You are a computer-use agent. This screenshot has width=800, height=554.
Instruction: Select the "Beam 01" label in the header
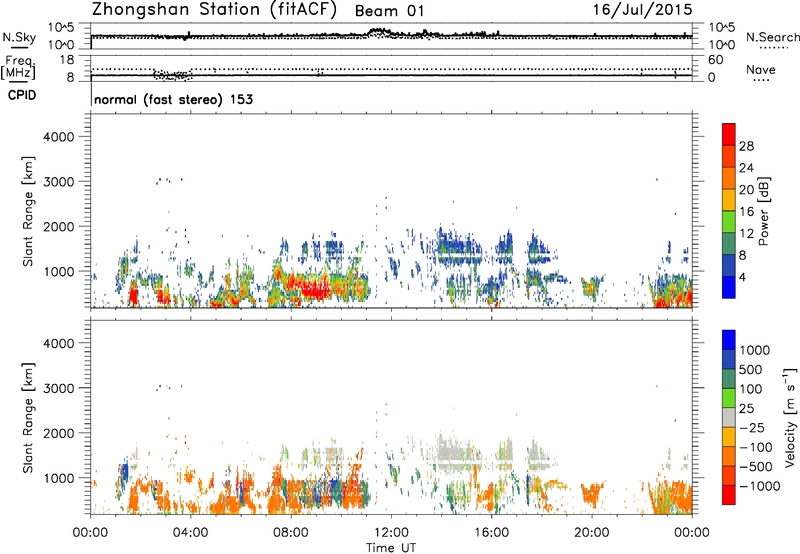(389, 11)
